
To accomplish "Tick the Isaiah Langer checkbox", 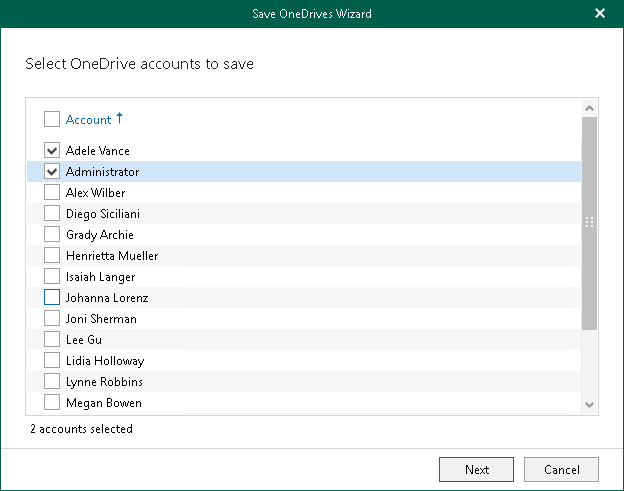I will point(52,277).
